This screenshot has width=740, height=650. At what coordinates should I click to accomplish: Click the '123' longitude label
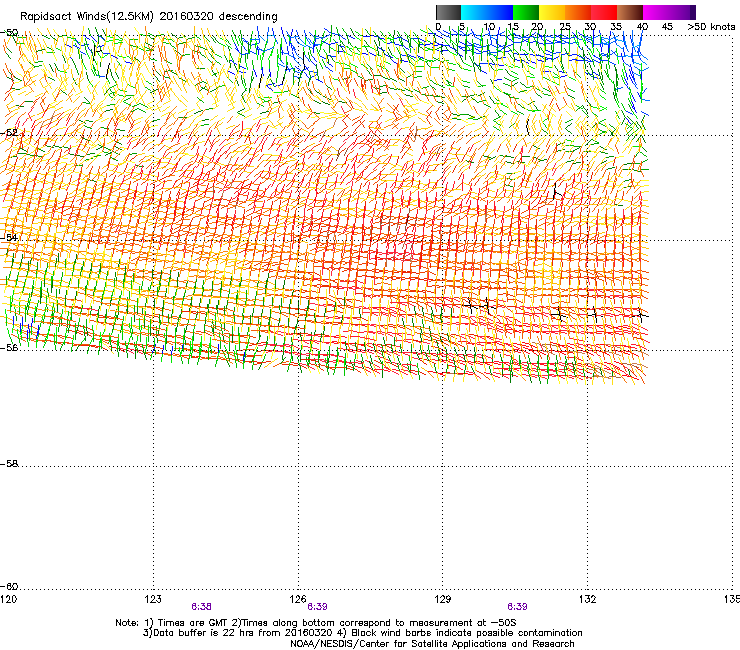point(153,599)
